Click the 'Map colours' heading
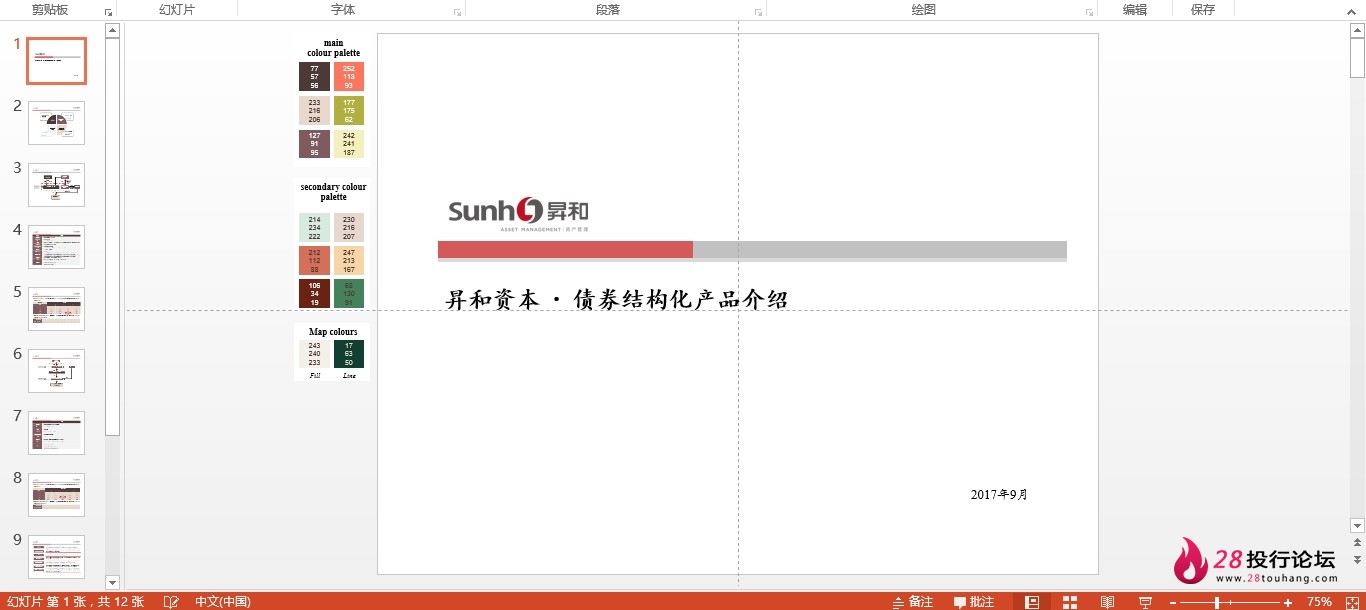Image resolution: width=1366 pixels, height=610 pixels. [333, 331]
